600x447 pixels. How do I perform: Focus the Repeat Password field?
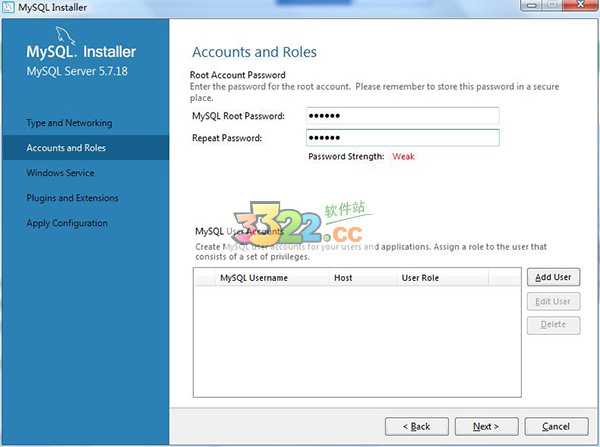click(403, 138)
